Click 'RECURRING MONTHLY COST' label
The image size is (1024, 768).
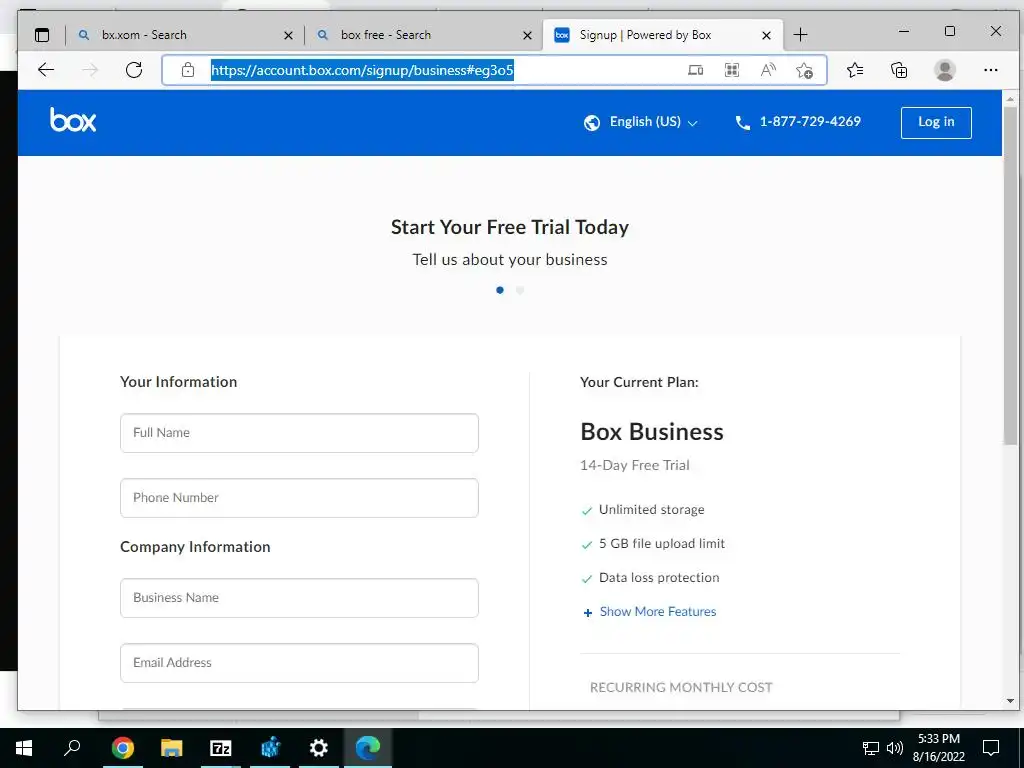pos(681,688)
